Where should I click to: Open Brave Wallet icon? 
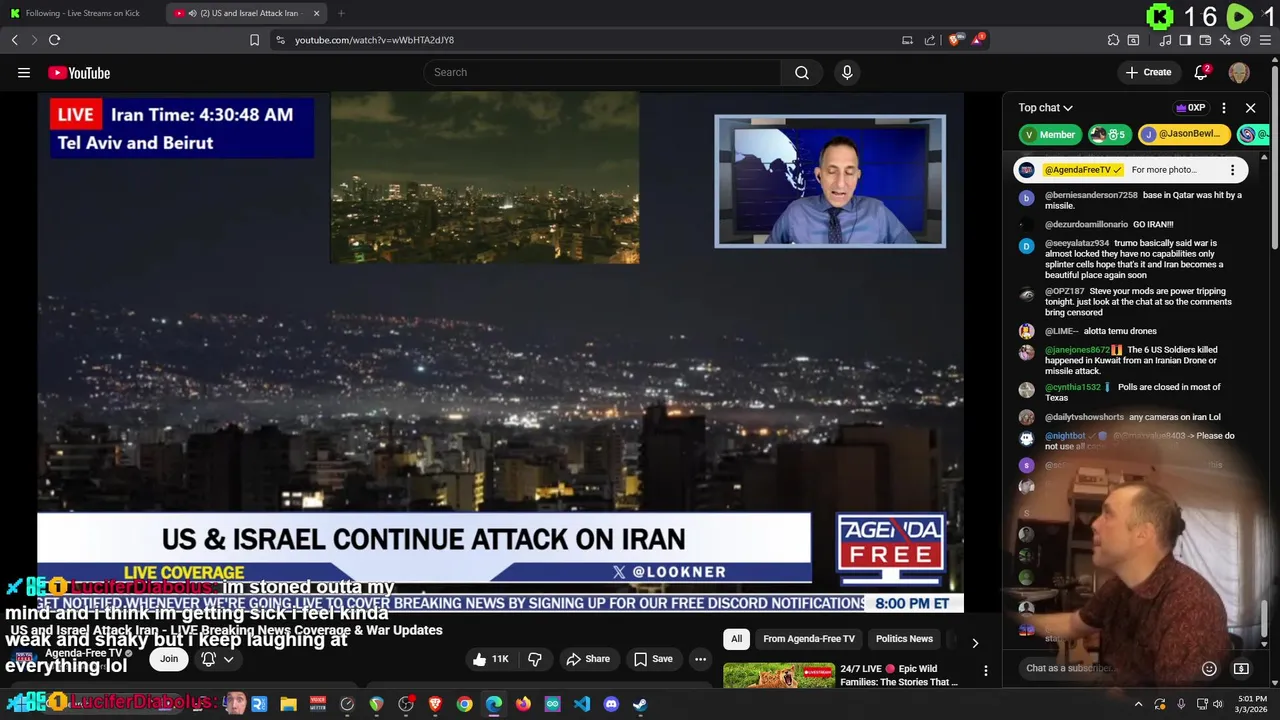point(1205,40)
